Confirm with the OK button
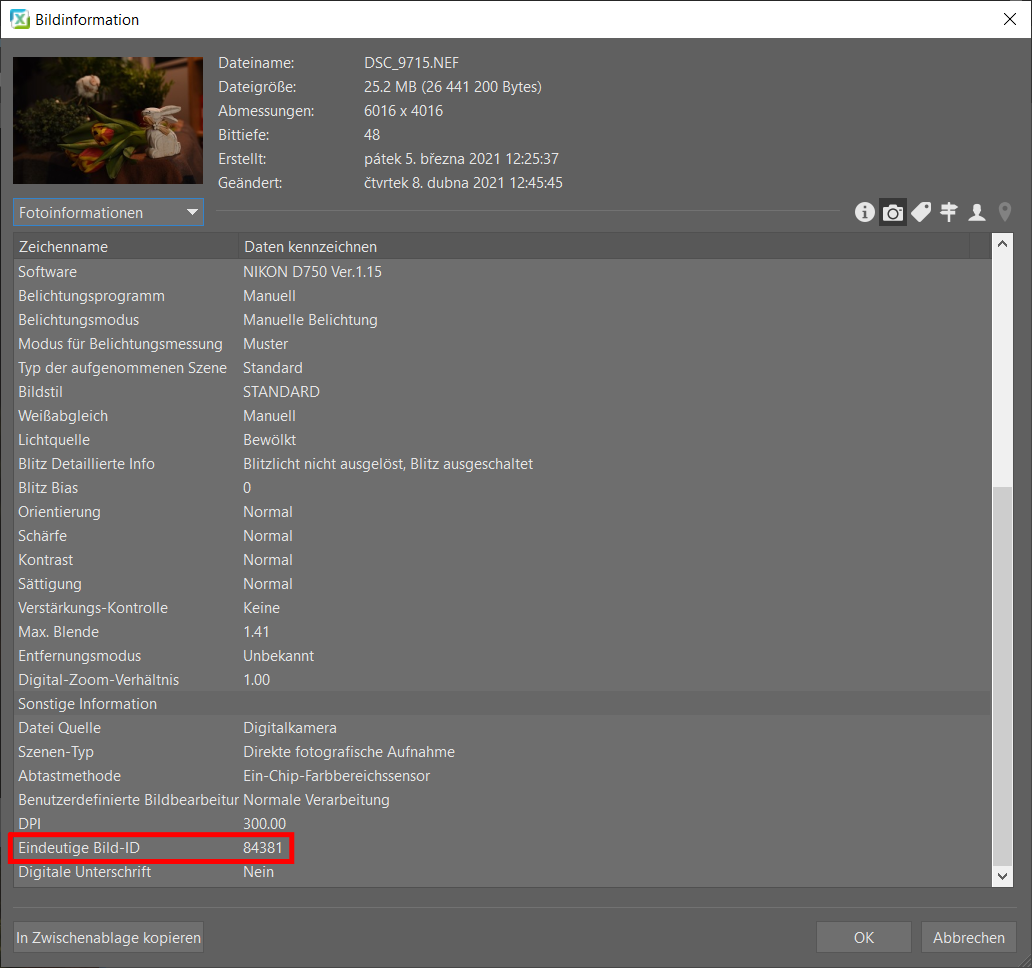The image size is (1032, 968). (x=864, y=937)
